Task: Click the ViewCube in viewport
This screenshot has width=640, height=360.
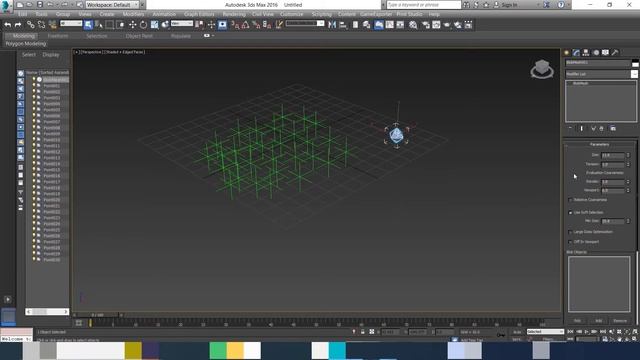Action: [542, 69]
